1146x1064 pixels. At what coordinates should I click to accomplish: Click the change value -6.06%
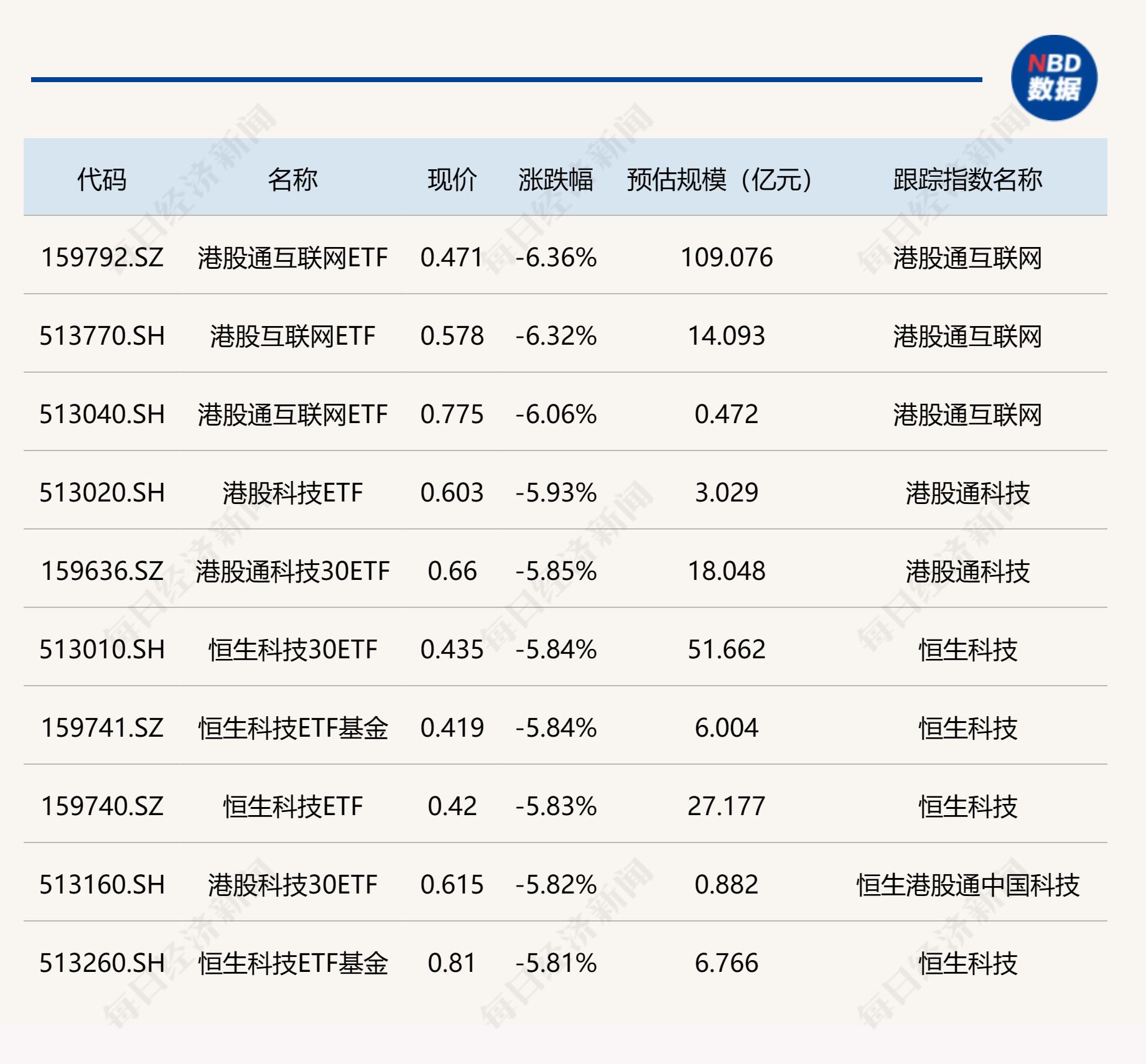click(x=556, y=414)
